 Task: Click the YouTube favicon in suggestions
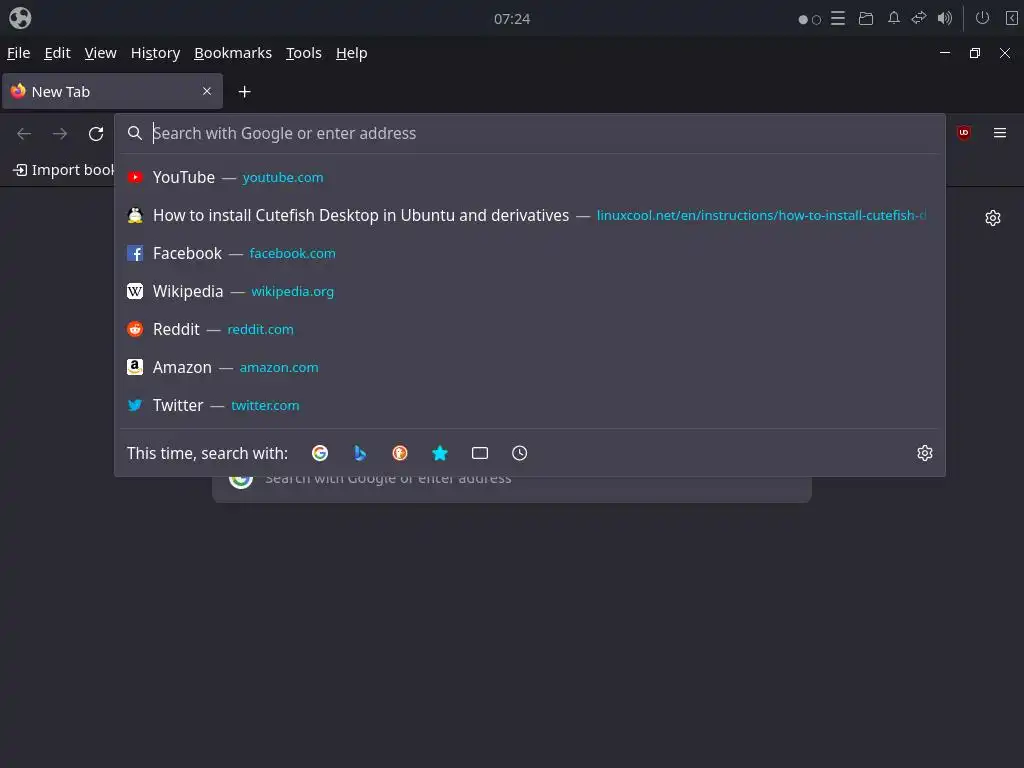tap(135, 178)
